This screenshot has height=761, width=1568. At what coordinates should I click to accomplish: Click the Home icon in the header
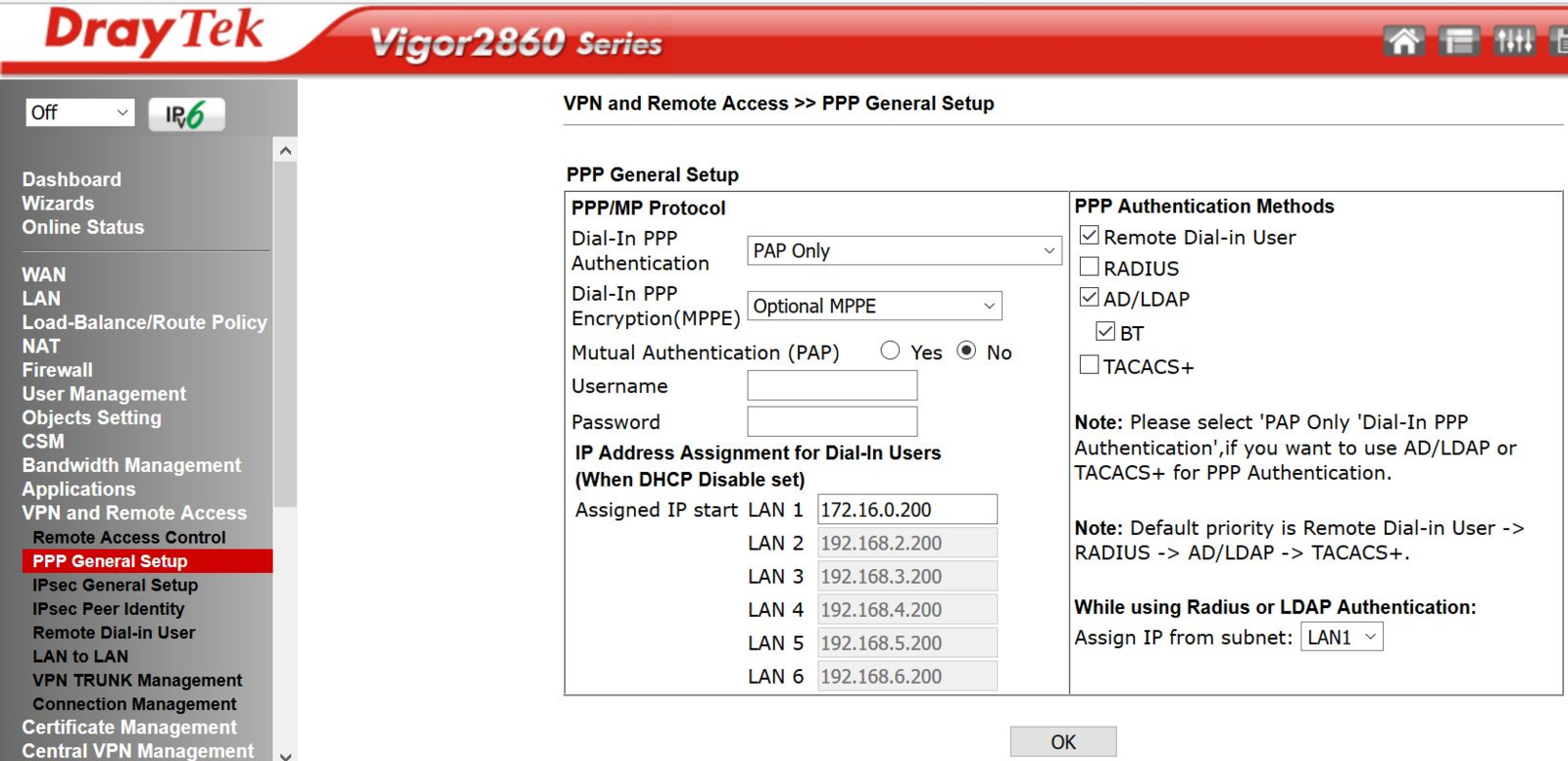click(1403, 41)
